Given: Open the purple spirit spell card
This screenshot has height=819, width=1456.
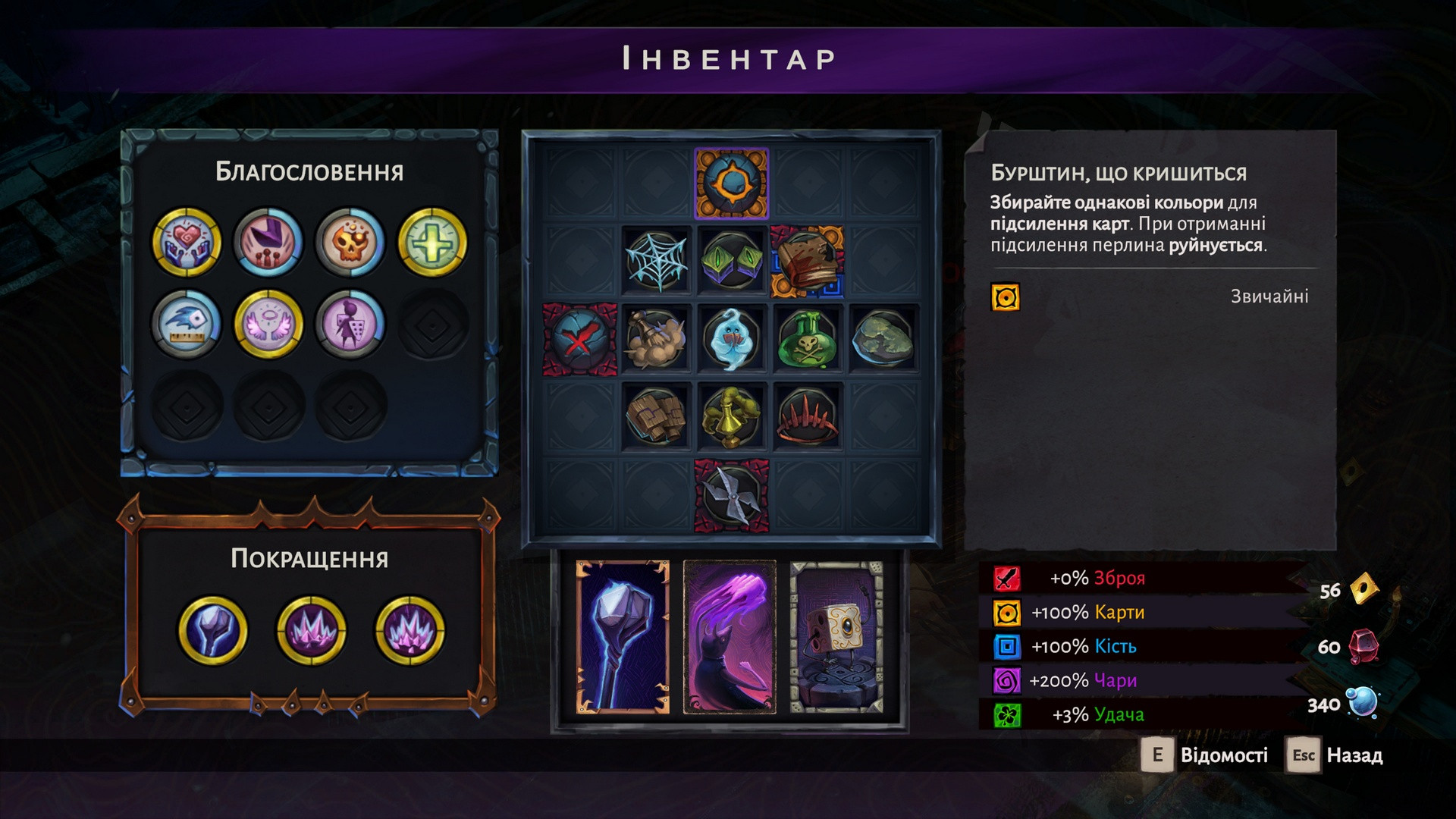Looking at the screenshot, I should pos(730,637).
